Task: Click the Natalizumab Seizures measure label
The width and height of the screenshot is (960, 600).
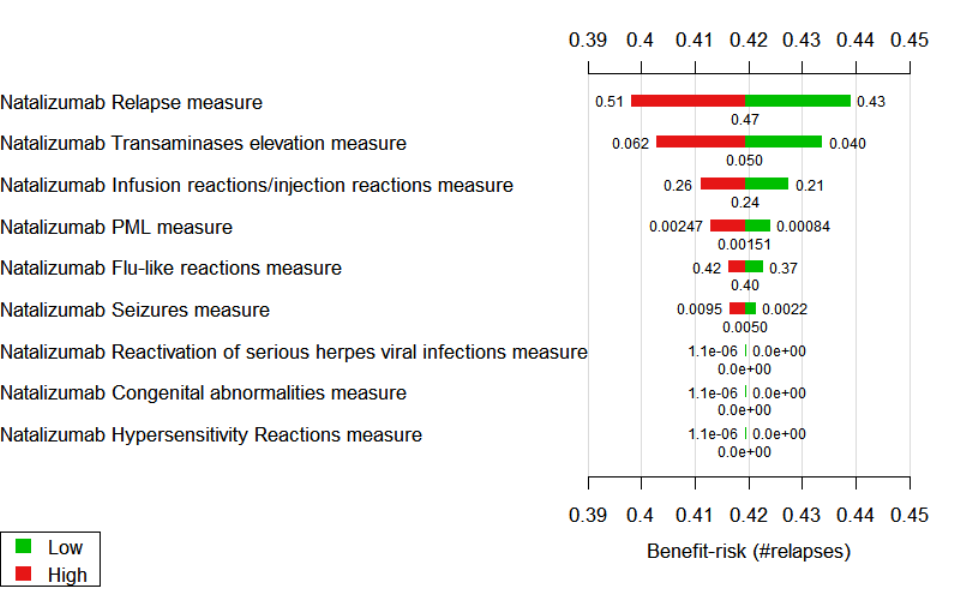Action: pos(135,310)
